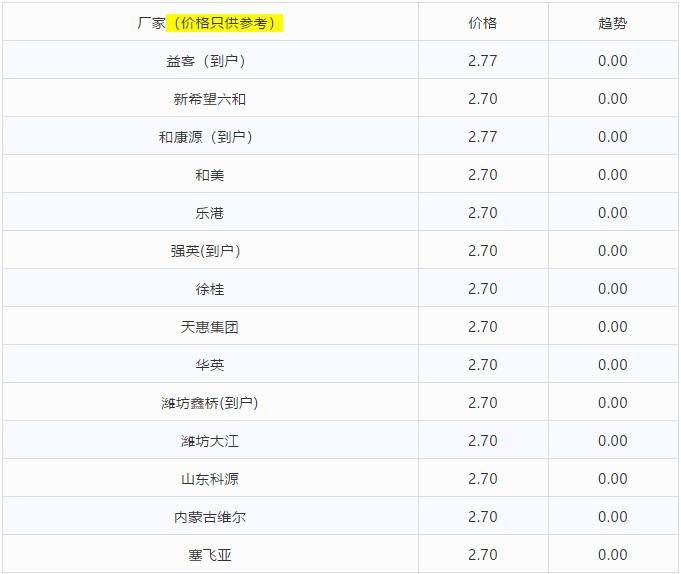The image size is (681, 574).
Task: Select price 2.70 in 新希望六和 row
Action: (x=483, y=99)
